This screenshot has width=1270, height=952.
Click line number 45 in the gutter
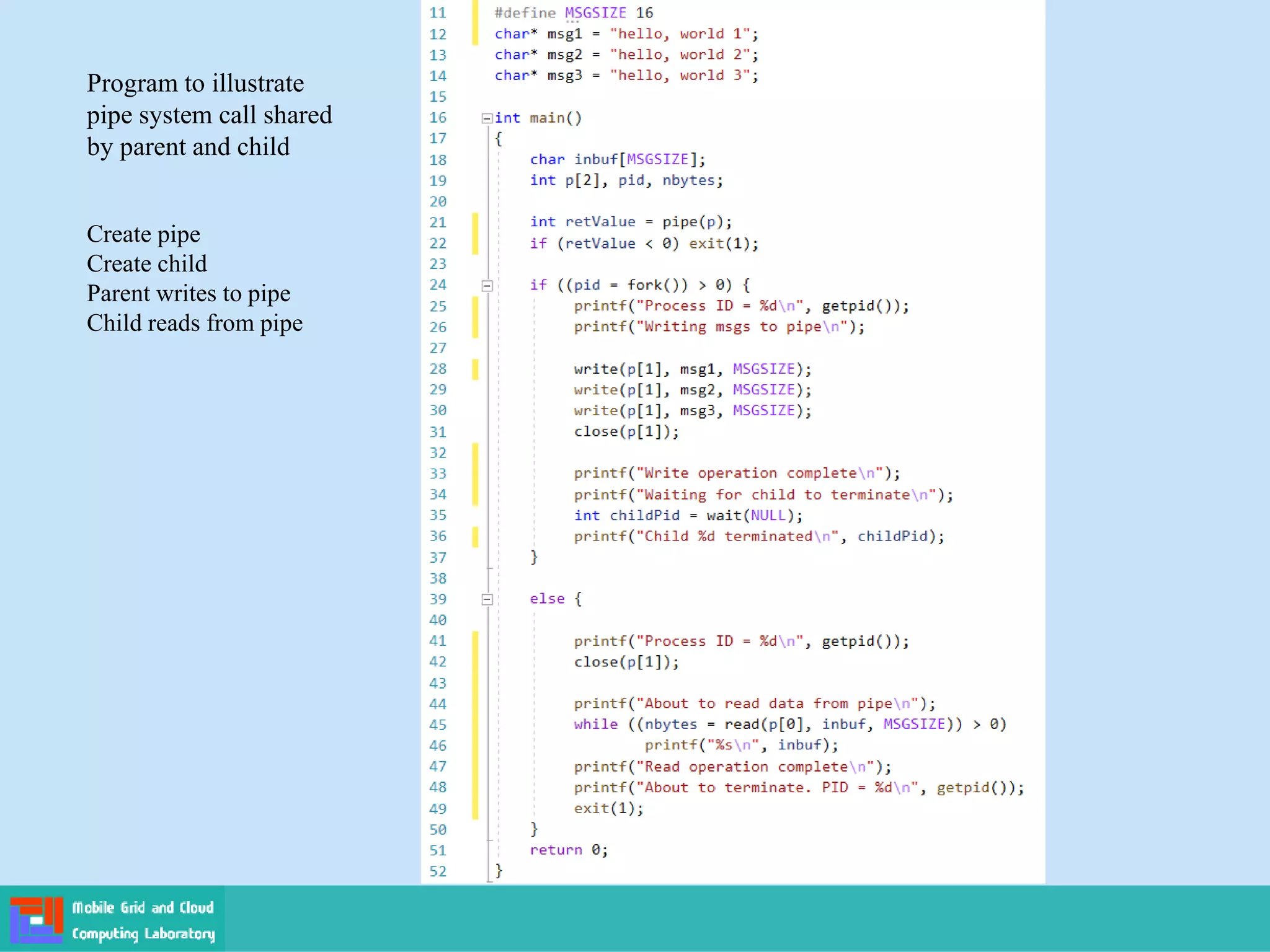[438, 725]
